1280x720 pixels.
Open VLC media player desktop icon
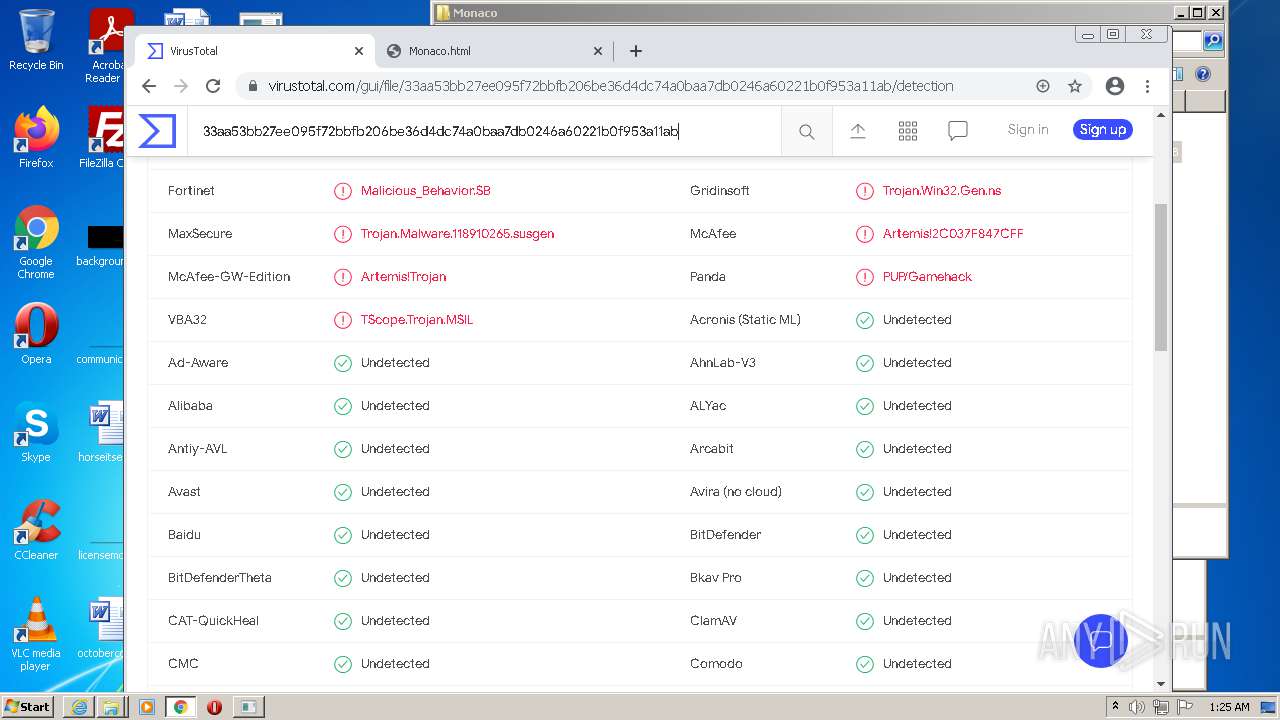click(36, 634)
